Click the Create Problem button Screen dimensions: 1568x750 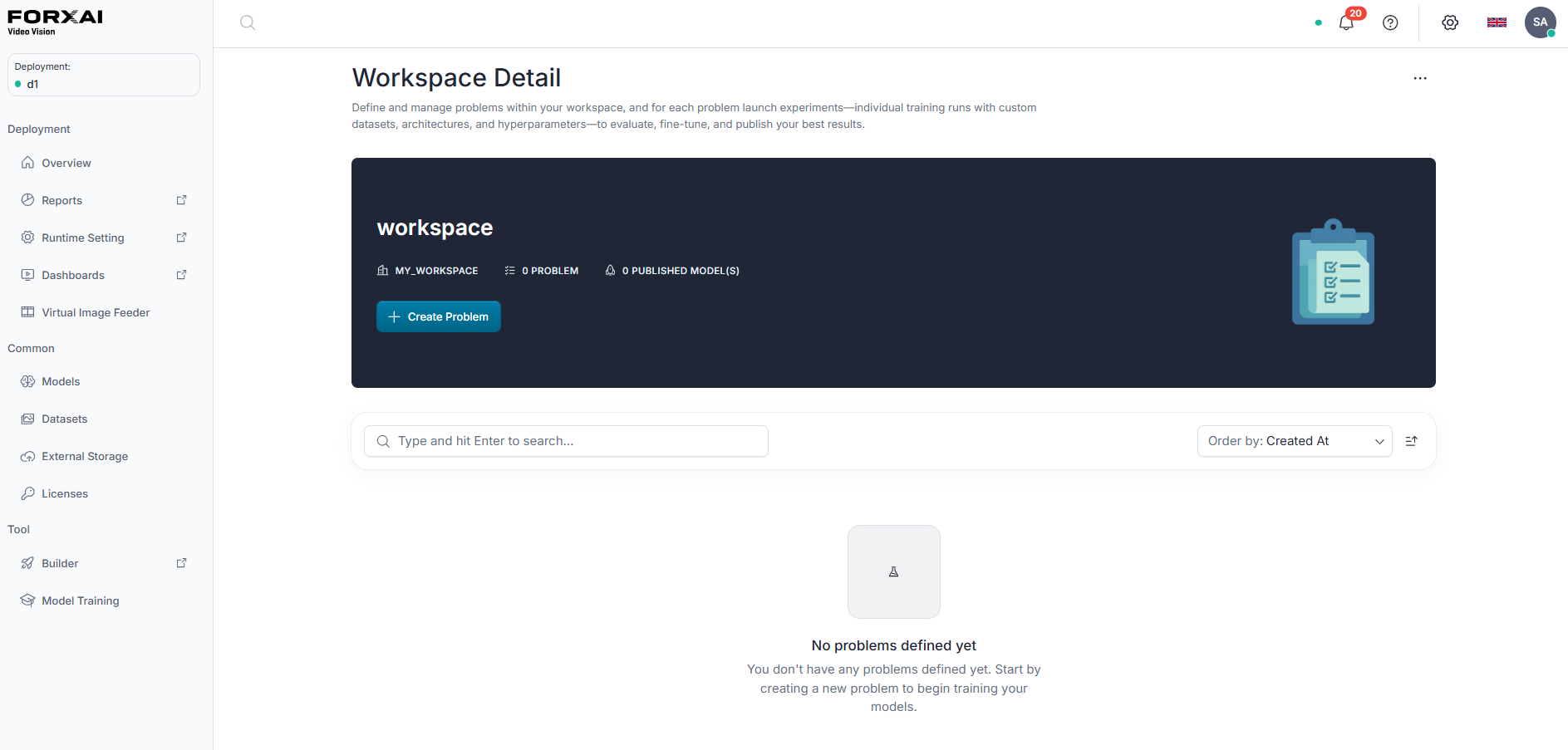pos(439,316)
